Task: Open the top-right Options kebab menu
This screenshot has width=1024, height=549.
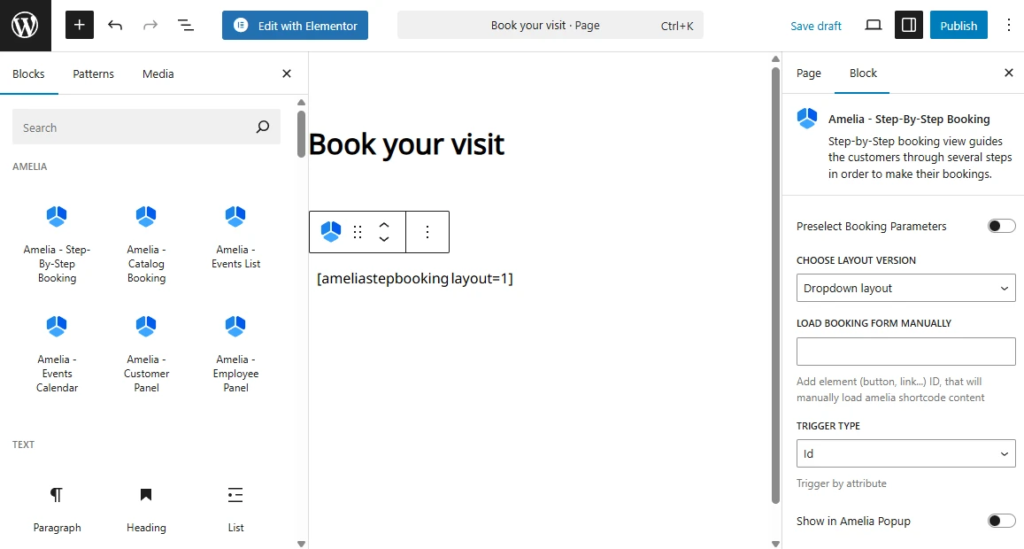Action: click(x=1008, y=25)
